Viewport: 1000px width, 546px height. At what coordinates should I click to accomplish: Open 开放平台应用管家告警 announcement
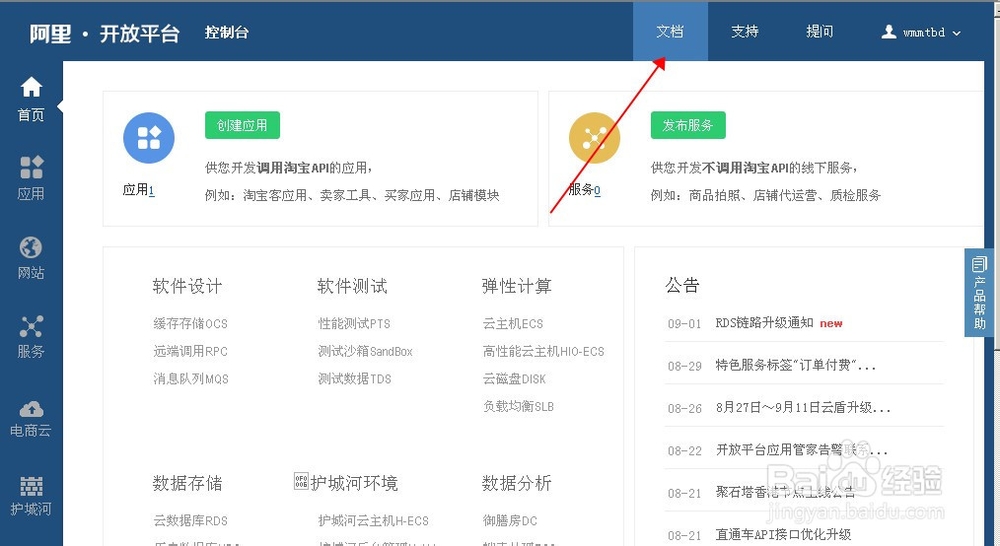802,450
